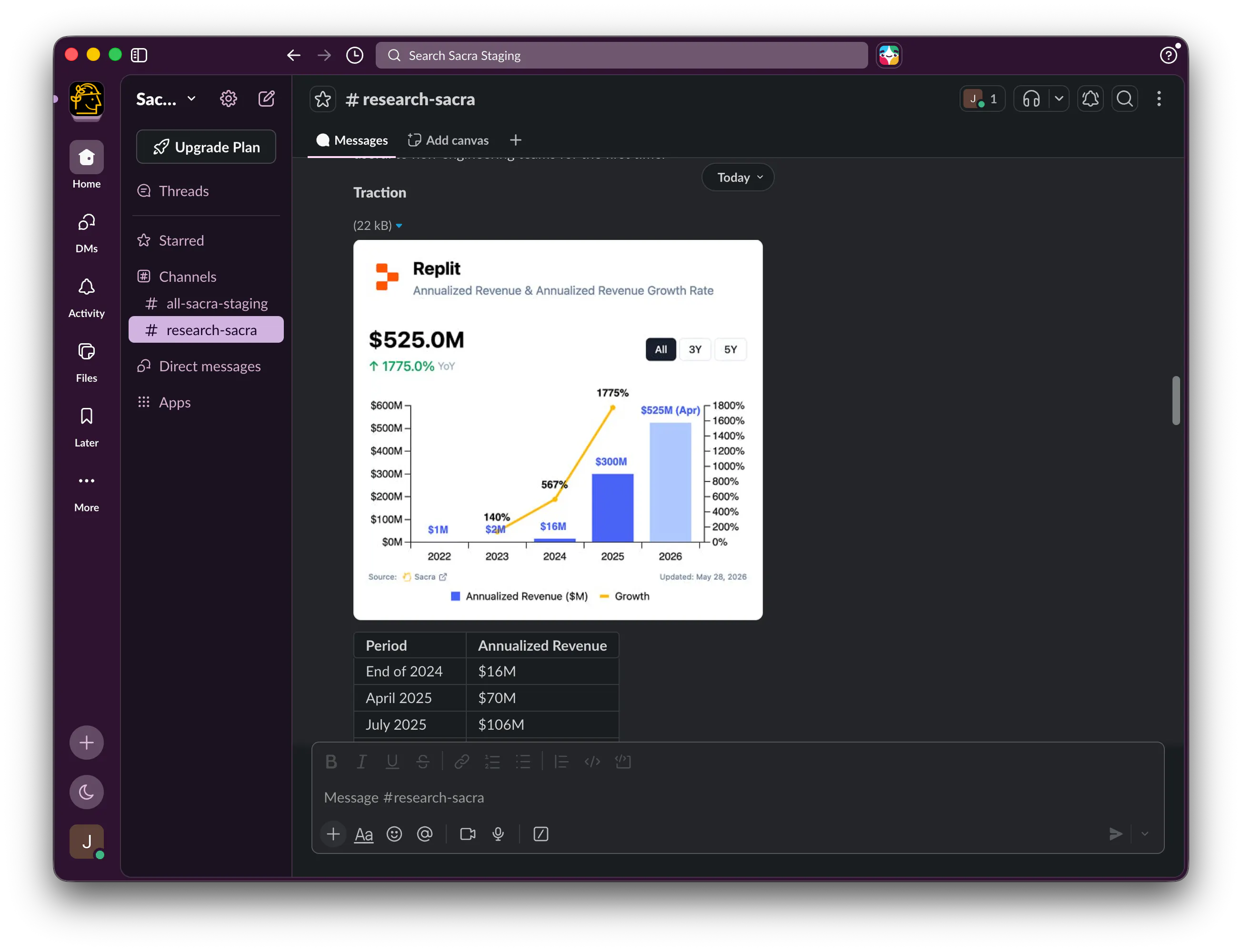This screenshot has height=952, width=1242.
Task: Record an audio clip
Action: coord(498,834)
